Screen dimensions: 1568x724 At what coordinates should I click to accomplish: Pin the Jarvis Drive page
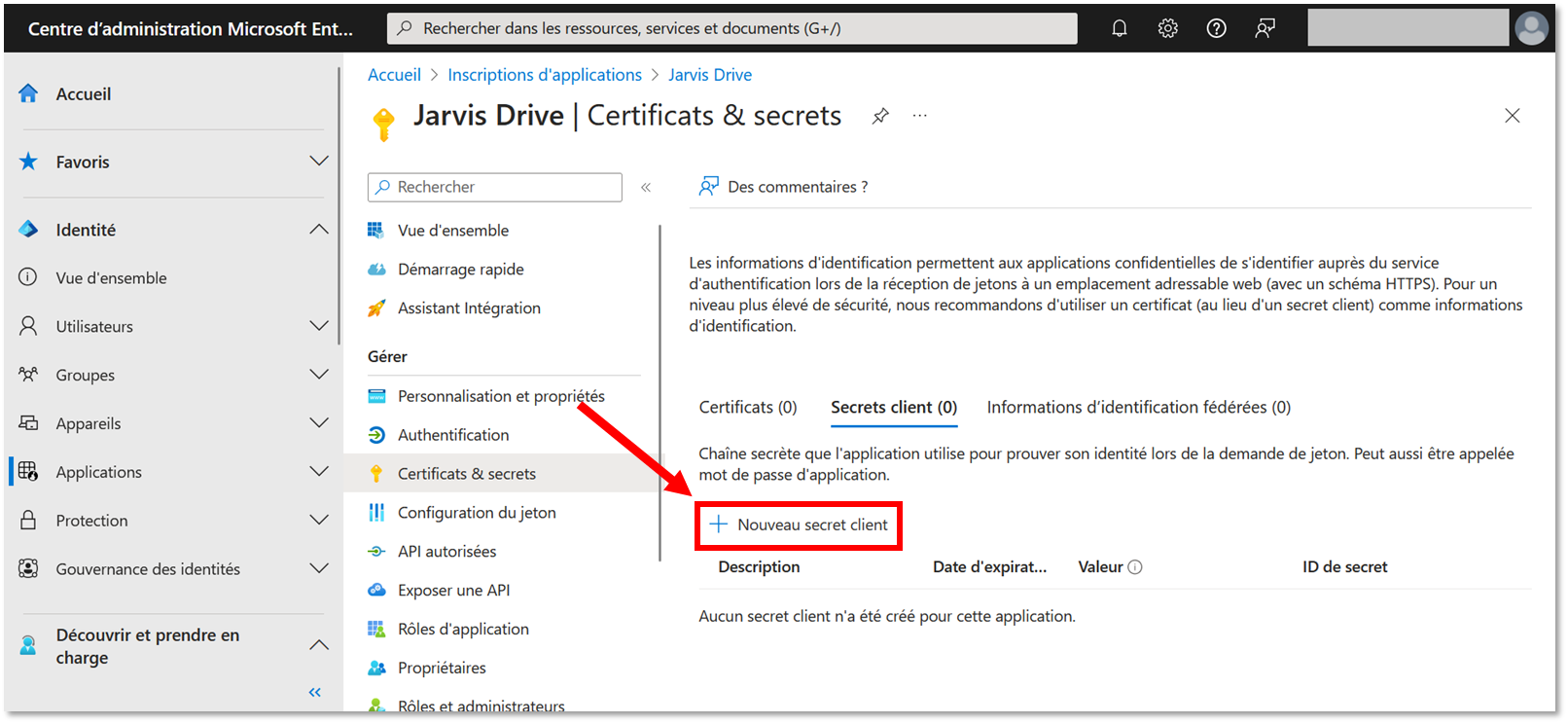point(880,116)
